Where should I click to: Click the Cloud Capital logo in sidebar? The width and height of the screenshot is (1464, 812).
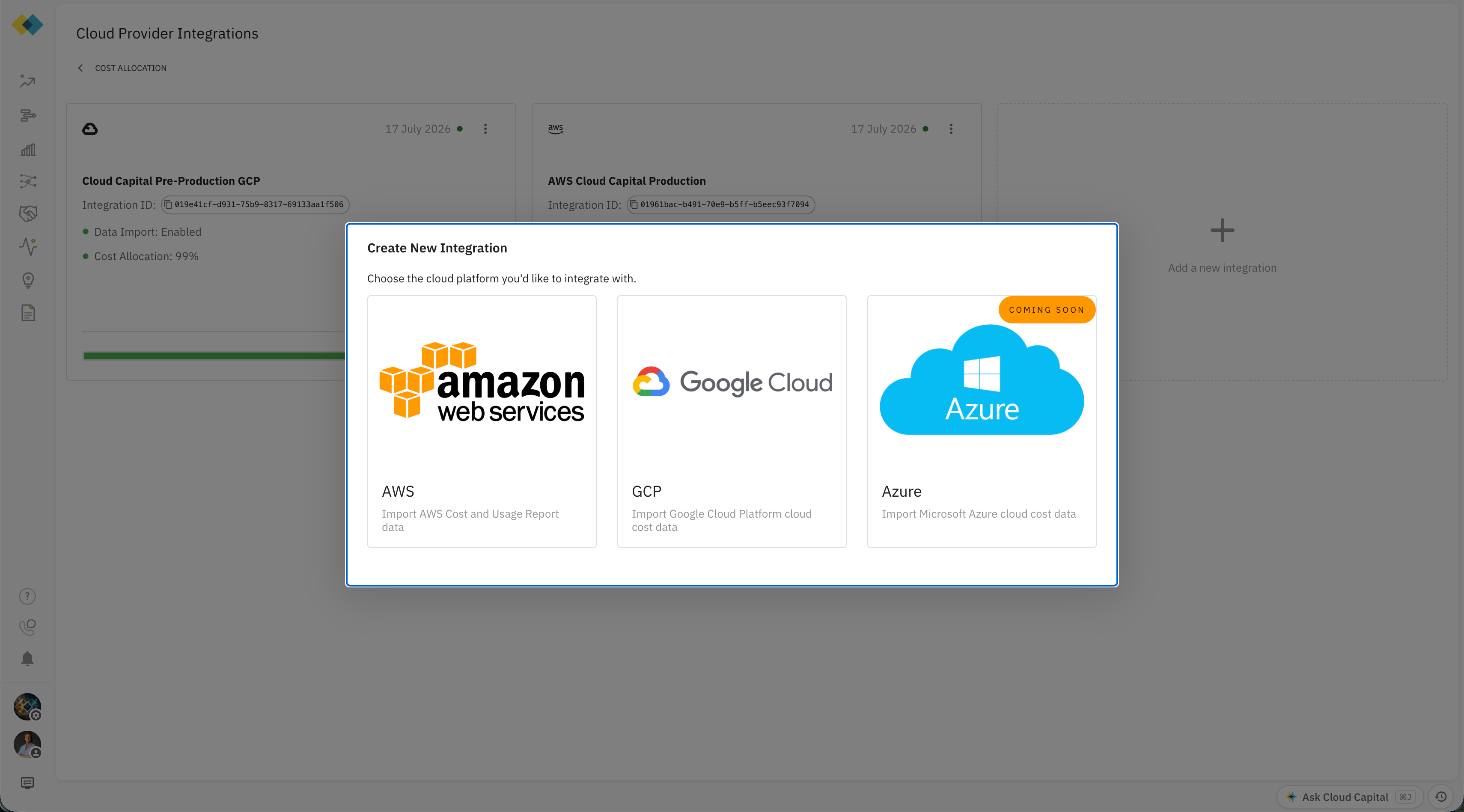27,24
